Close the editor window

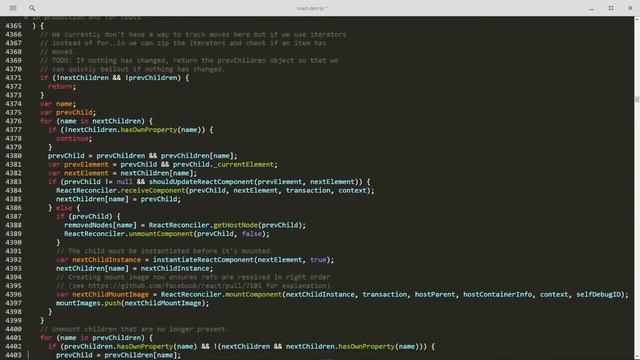pos(630,8)
